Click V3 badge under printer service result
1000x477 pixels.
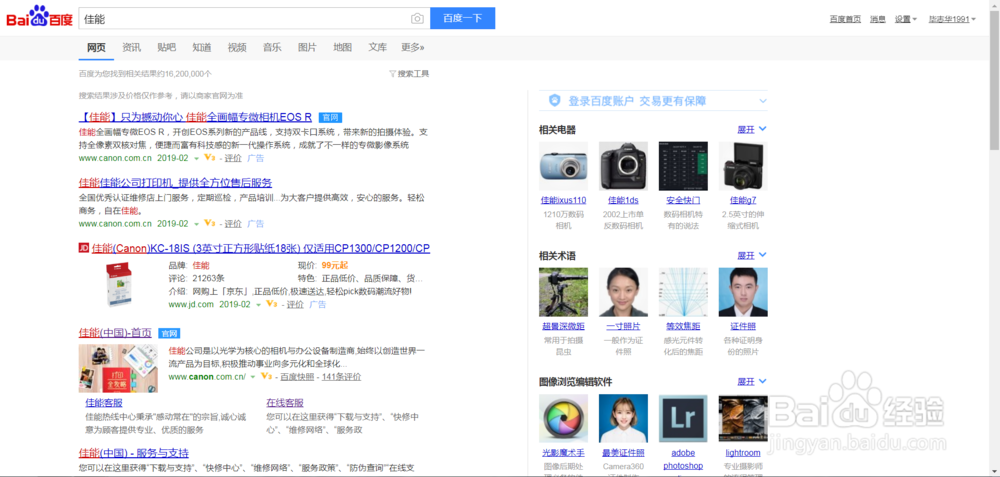coord(209,224)
